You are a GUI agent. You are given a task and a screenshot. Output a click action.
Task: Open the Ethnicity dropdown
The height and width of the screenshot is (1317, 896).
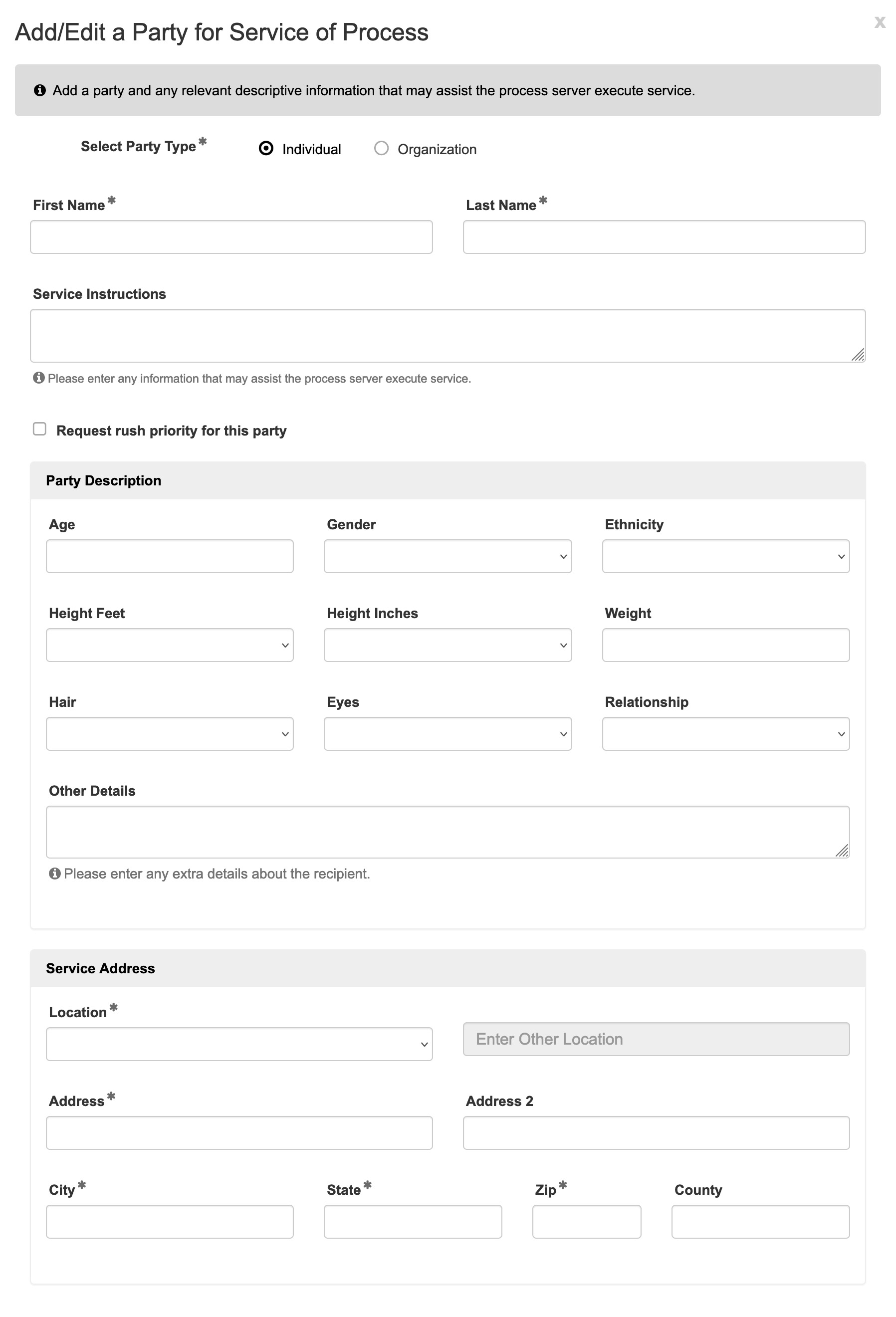coord(725,556)
